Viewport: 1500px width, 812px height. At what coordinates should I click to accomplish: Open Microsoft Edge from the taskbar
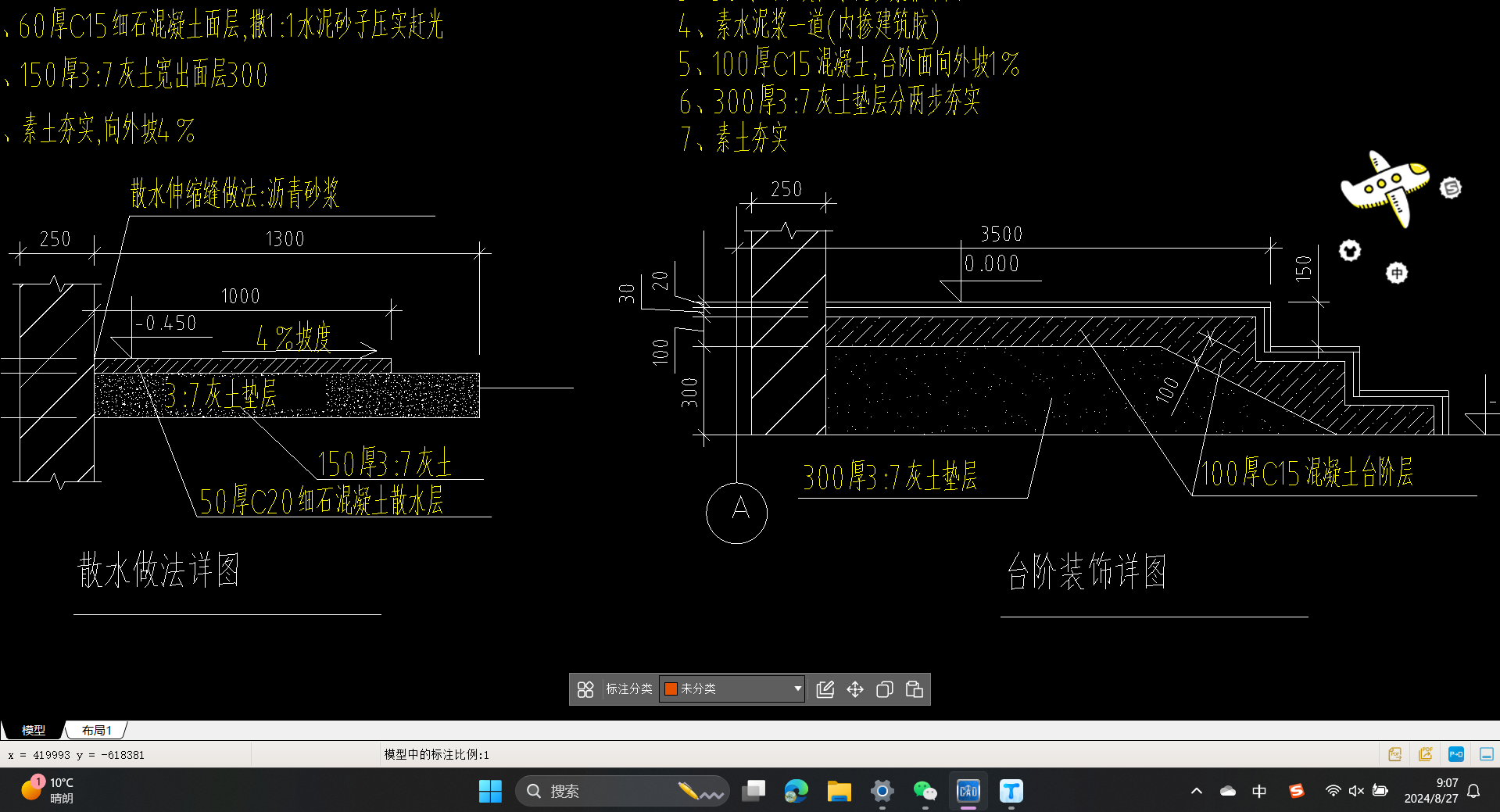coord(797,791)
